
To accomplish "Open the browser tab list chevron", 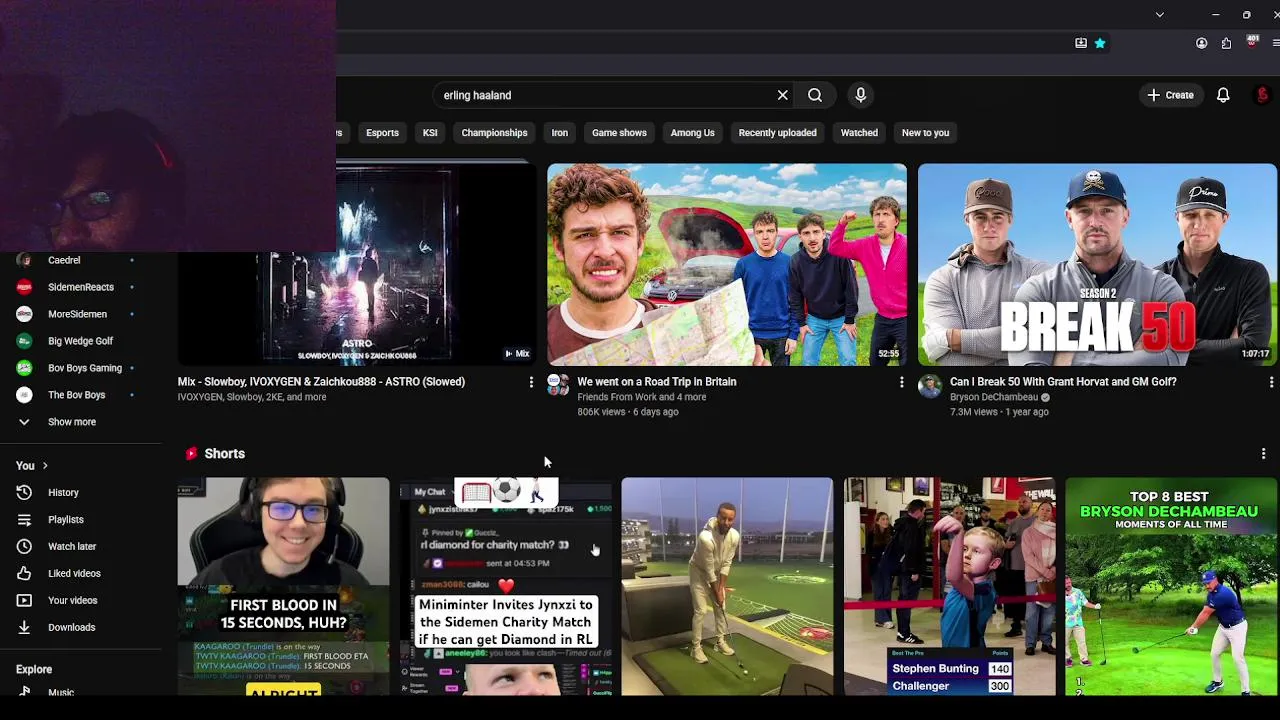I will click(1160, 14).
